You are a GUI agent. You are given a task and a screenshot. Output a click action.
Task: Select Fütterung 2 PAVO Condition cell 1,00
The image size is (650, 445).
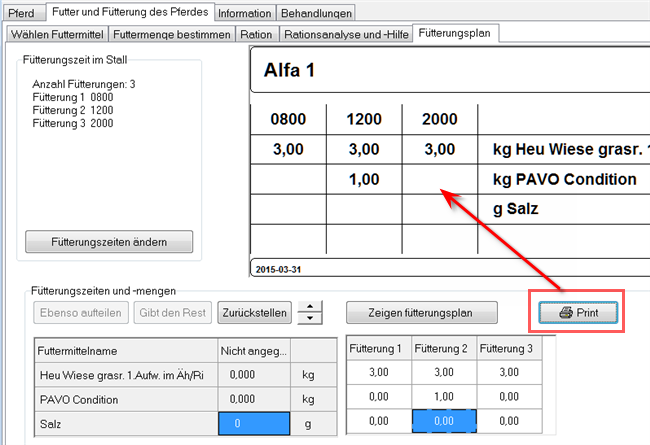[x=444, y=397]
